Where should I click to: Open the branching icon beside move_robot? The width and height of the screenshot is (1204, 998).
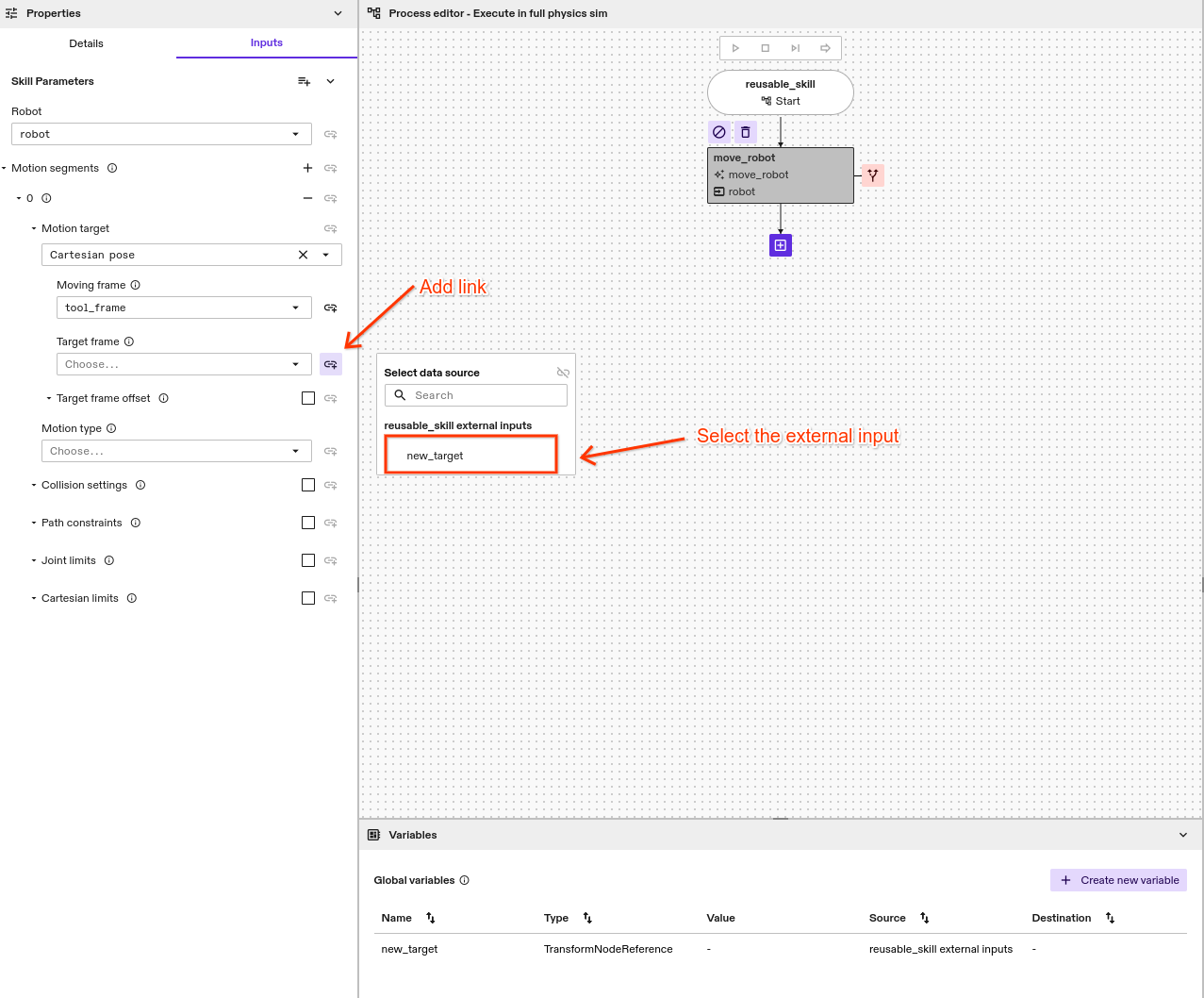click(x=872, y=175)
